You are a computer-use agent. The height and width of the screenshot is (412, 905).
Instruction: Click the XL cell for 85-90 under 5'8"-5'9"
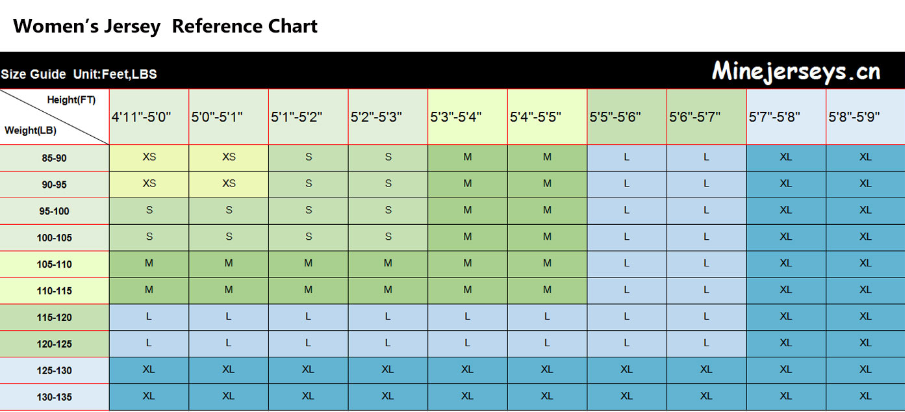[x=866, y=158]
